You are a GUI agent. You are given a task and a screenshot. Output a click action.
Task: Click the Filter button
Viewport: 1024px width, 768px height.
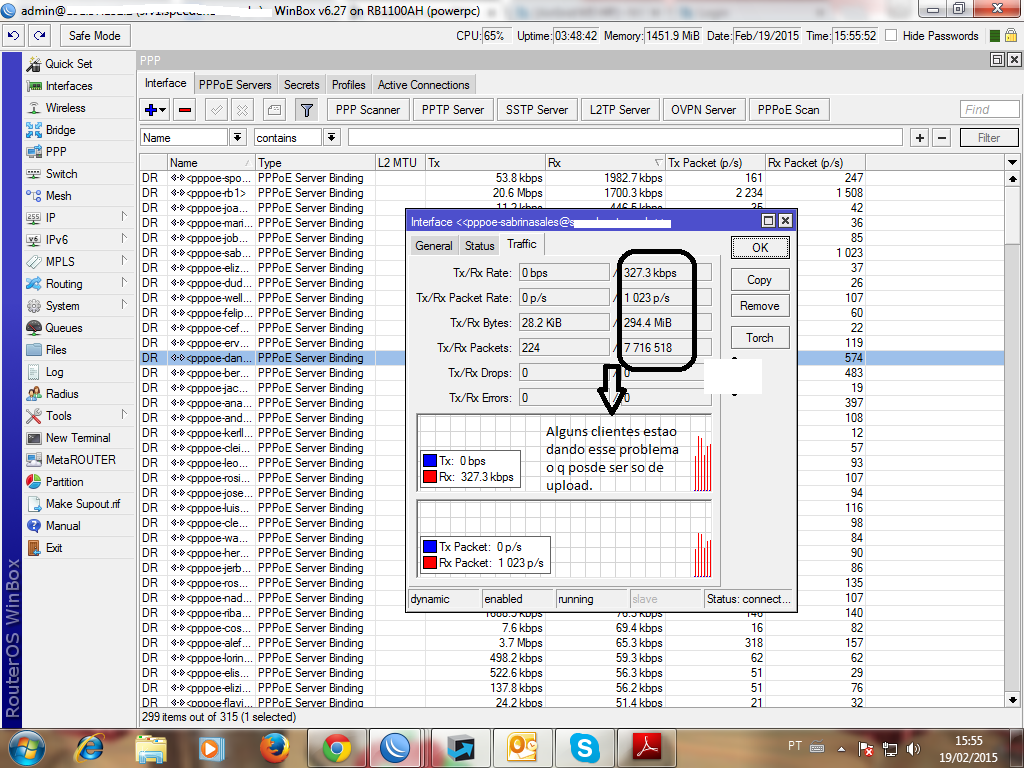(x=989, y=137)
